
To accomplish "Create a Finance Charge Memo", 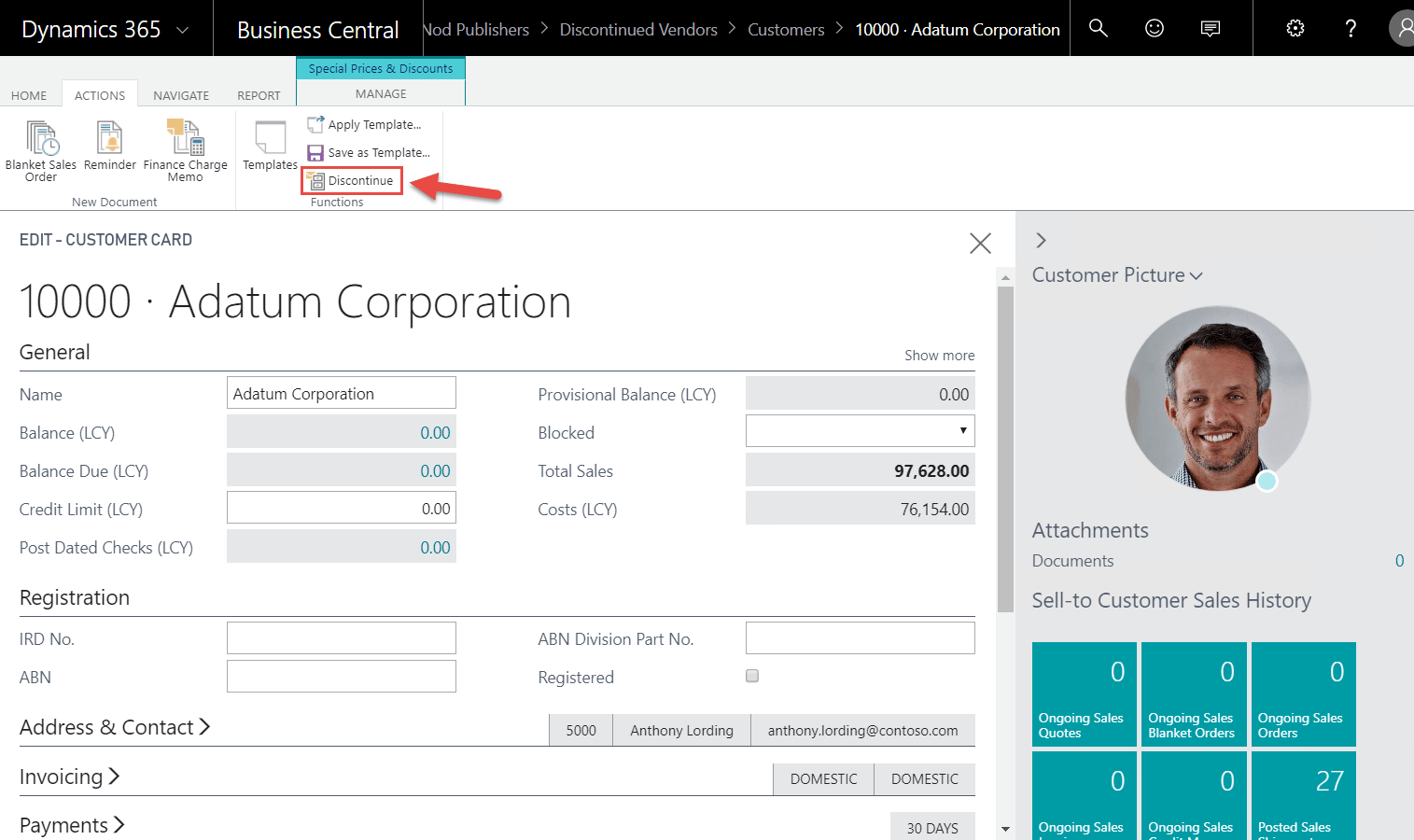I will click(185, 151).
